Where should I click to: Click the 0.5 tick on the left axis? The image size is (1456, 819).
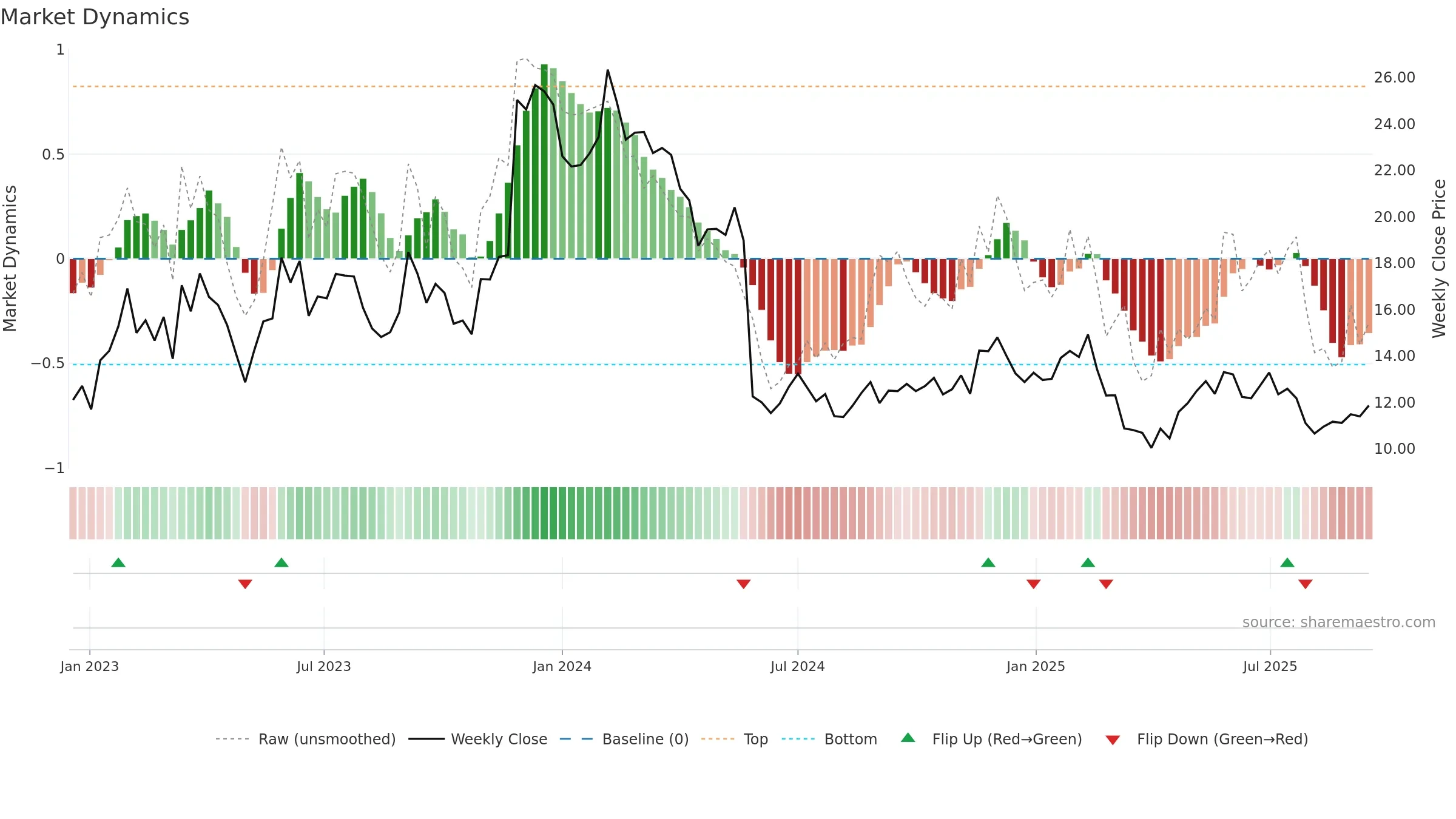[53, 155]
